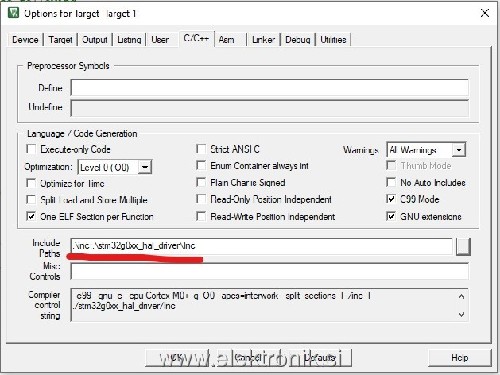Uncheck One ELF Section per Function
This screenshot has width=500, height=375.
31,216
